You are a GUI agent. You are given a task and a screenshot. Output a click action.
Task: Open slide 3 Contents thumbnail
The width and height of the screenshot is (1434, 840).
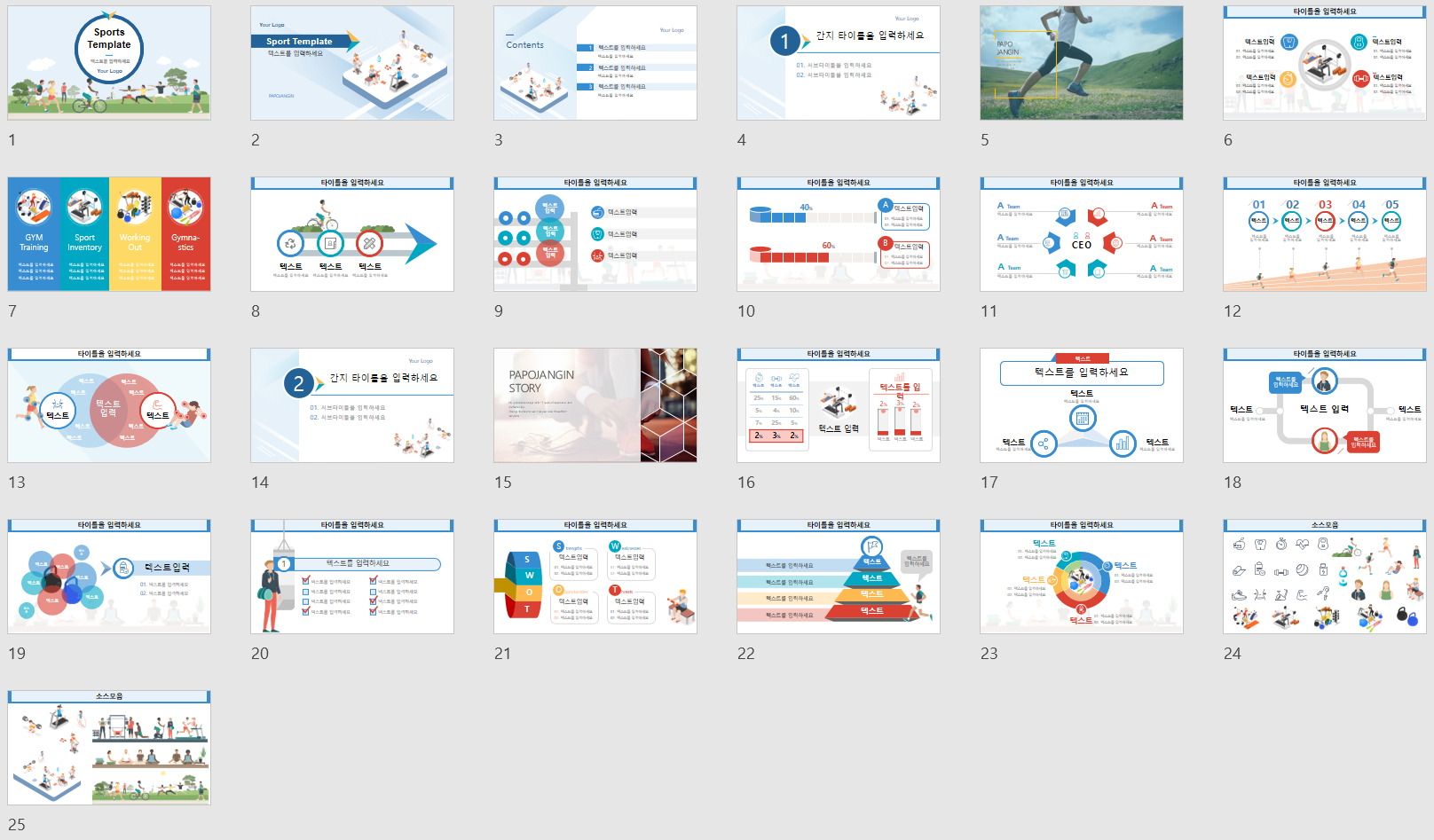pos(595,63)
